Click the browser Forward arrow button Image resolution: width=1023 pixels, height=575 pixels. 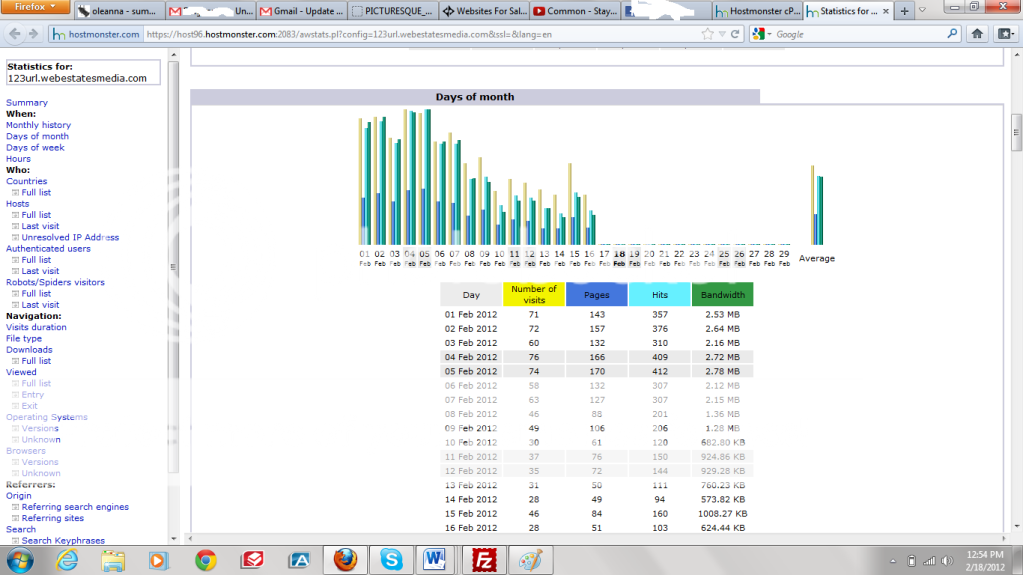coord(33,34)
